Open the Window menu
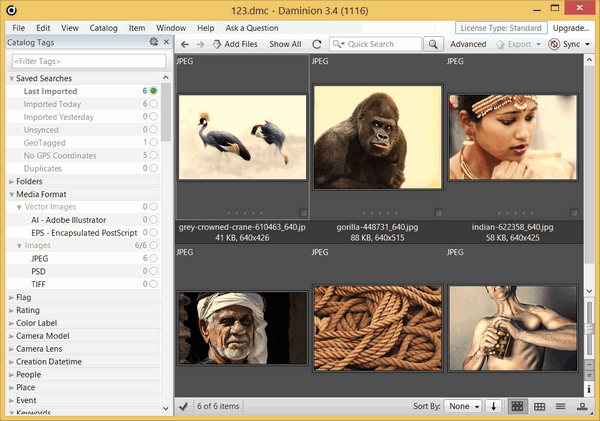This screenshot has width=600, height=421. pyautogui.click(x=171, y=28)
